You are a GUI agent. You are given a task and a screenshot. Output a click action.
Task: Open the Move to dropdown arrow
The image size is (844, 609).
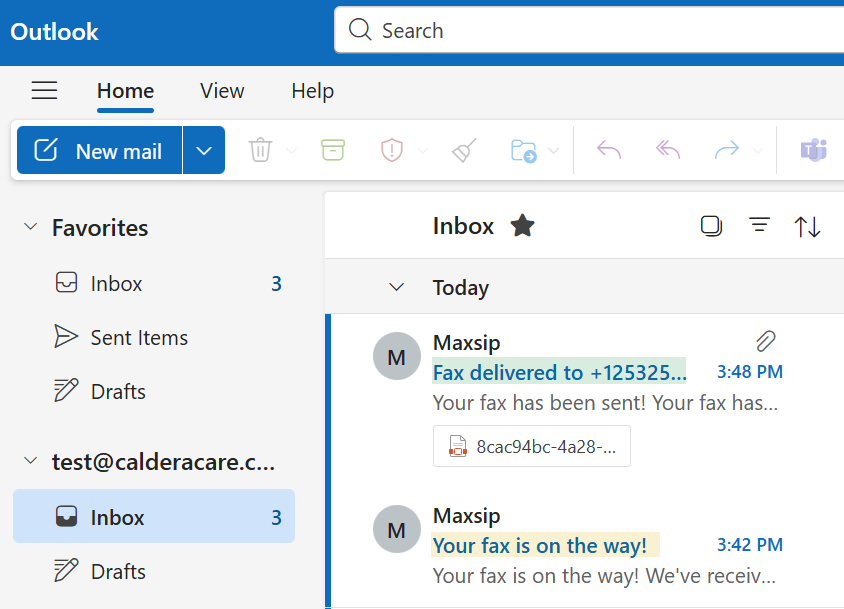[553, 150]
